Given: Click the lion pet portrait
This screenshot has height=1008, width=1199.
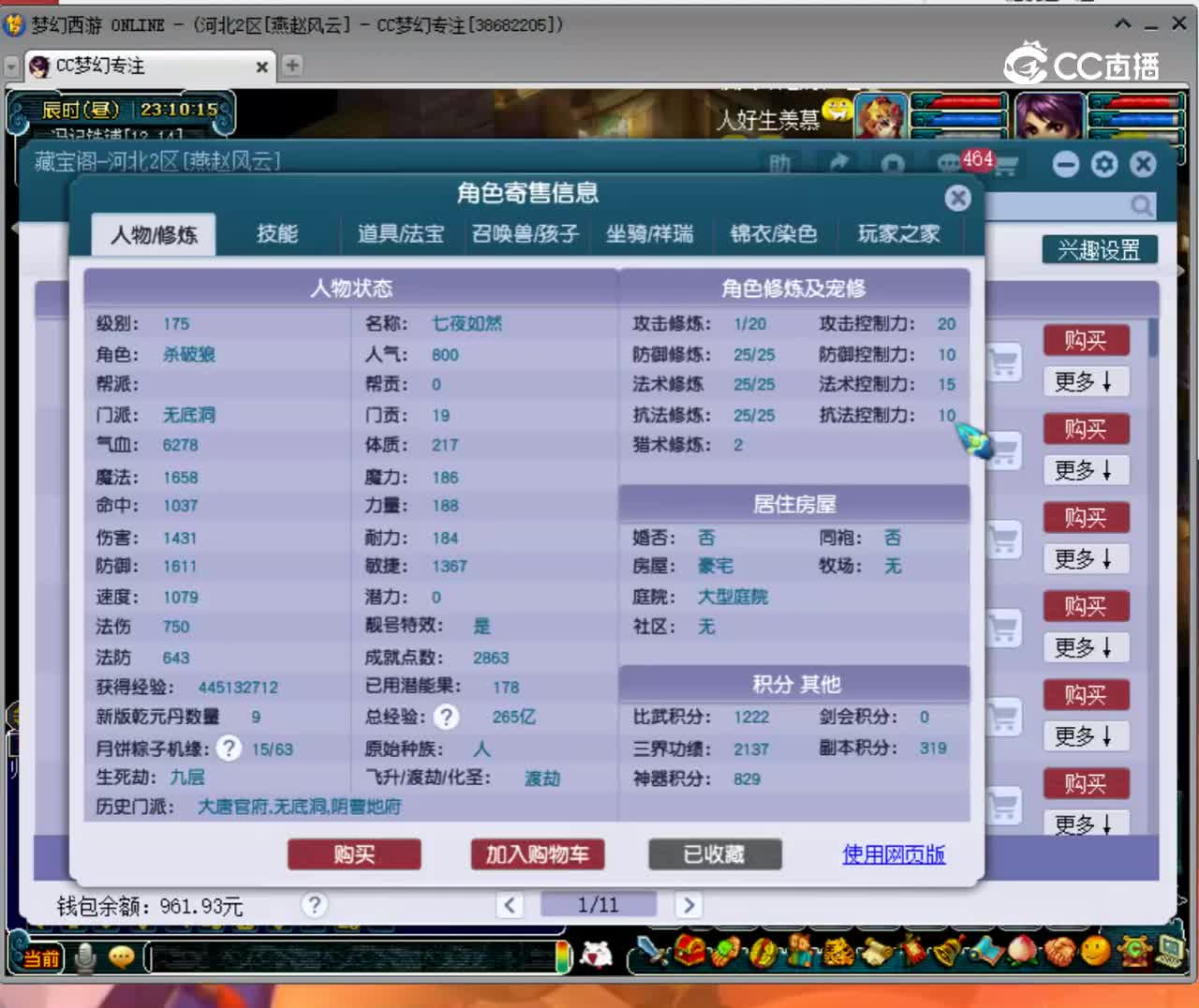Looking at the screenshot, I should 880,119.
